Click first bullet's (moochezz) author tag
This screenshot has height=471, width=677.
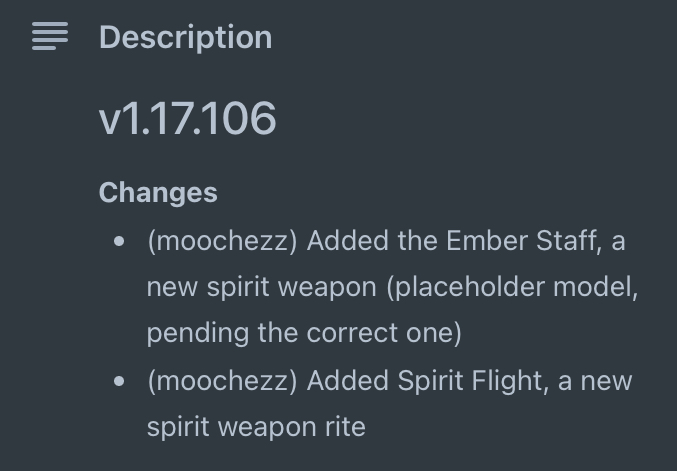tap(222, 241)
